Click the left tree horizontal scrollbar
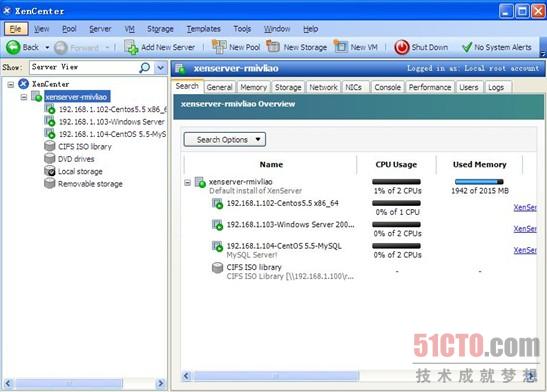547x392 pixels. click(x=84, y=383)
